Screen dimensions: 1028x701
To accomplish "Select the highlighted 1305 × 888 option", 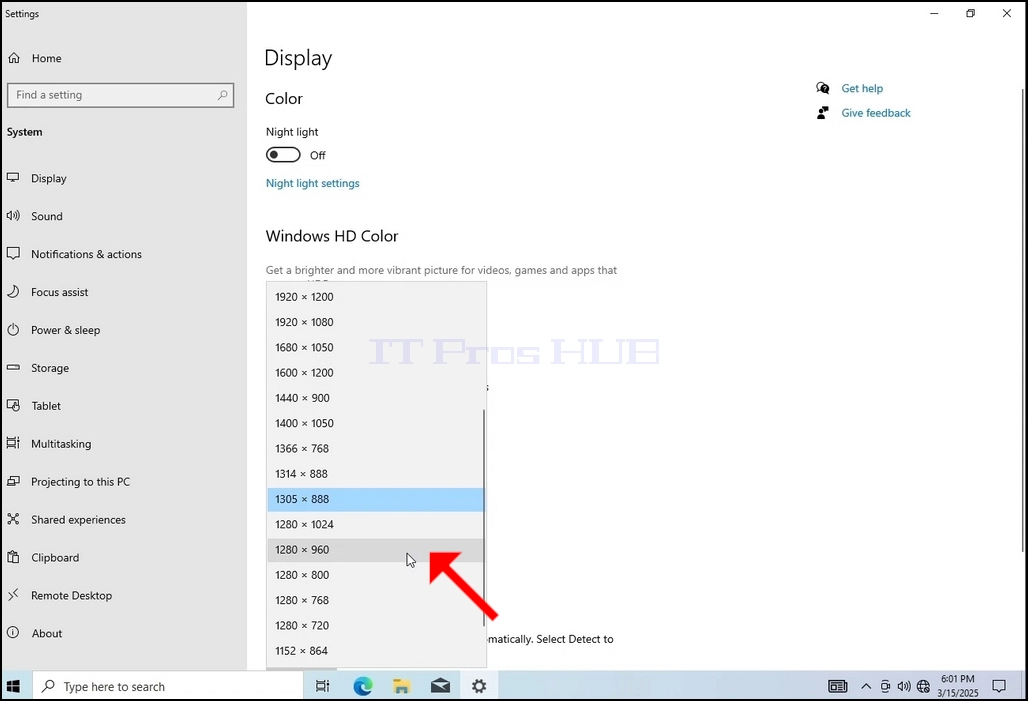I will pos(375,499).
